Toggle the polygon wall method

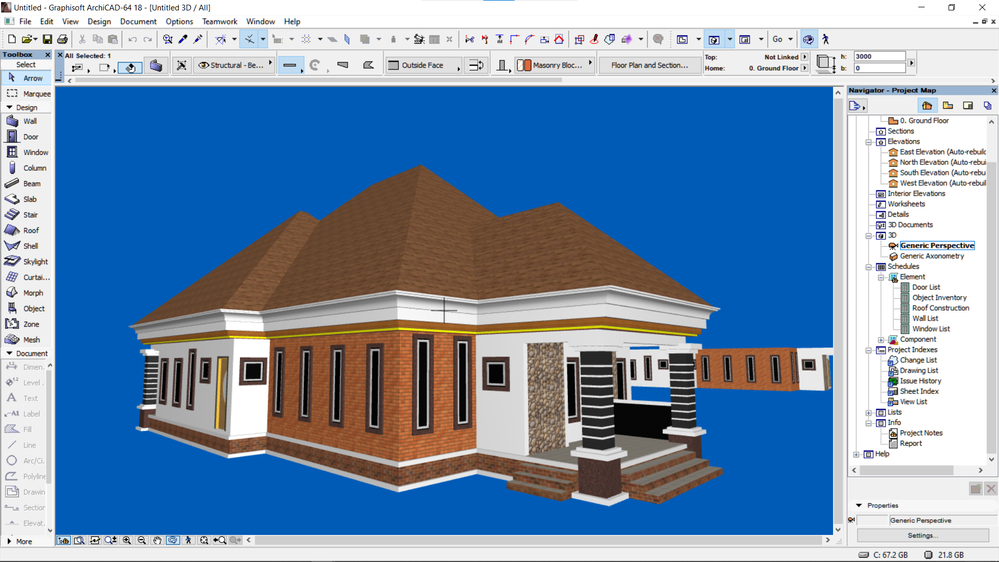[x=368, y=65]
